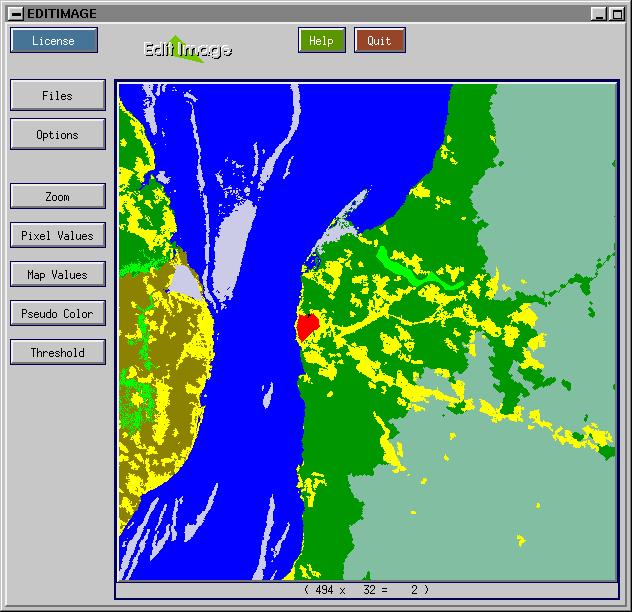Maximize the EDITIMAGE window

617,14
